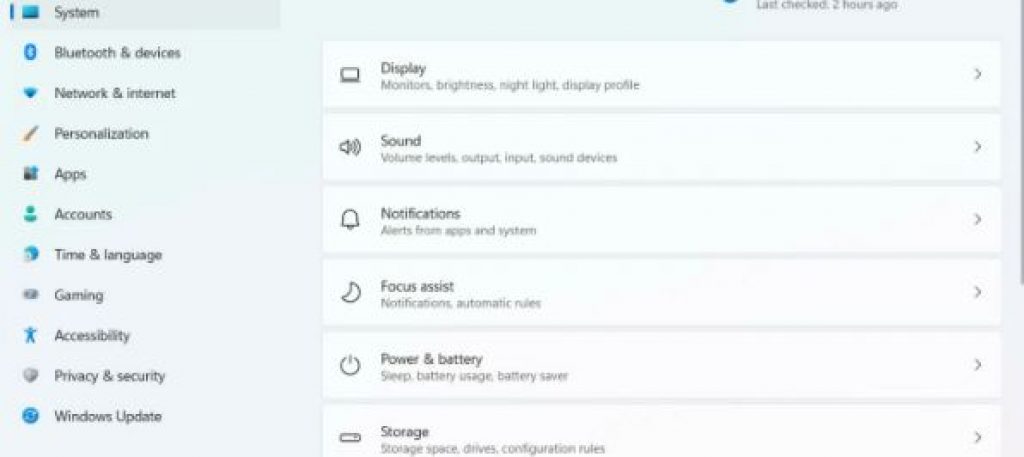Screen dimensions: 1024x457
Task: Click the Privacy & security shield icon
Action: tap(30, 376)
